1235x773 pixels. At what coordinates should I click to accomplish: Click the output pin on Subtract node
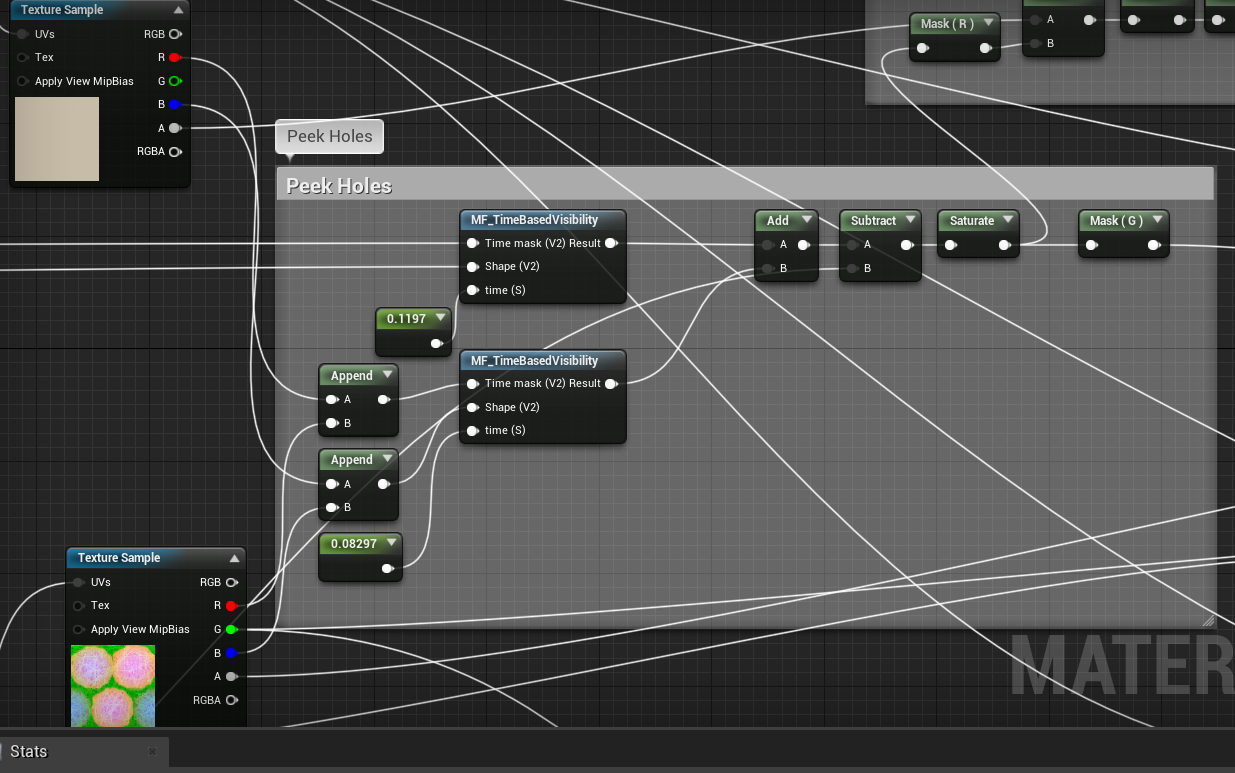point(907,245)
